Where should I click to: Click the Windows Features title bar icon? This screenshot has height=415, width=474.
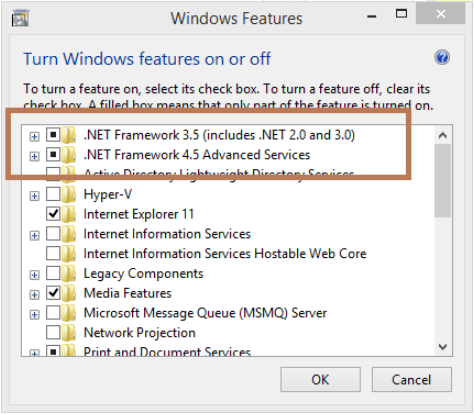[21, 18]
